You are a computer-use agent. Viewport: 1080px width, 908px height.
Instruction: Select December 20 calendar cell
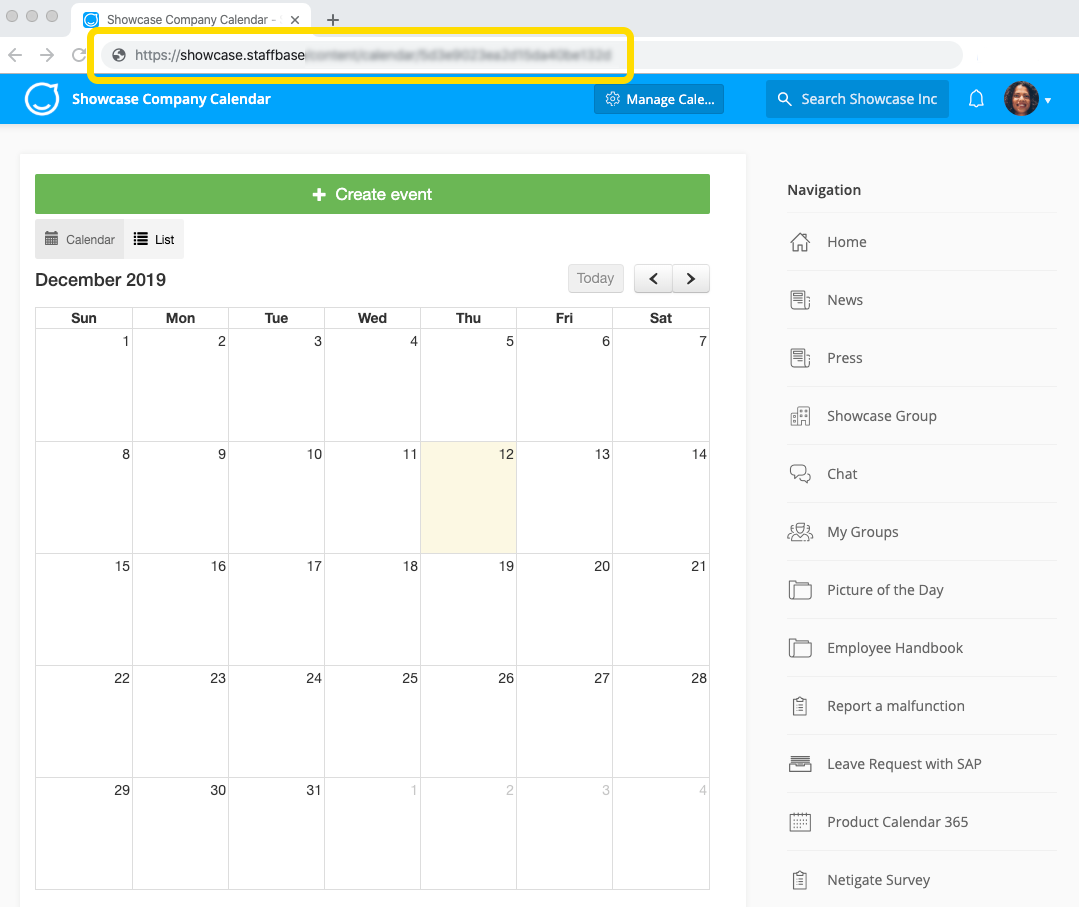tap(564, 610)
